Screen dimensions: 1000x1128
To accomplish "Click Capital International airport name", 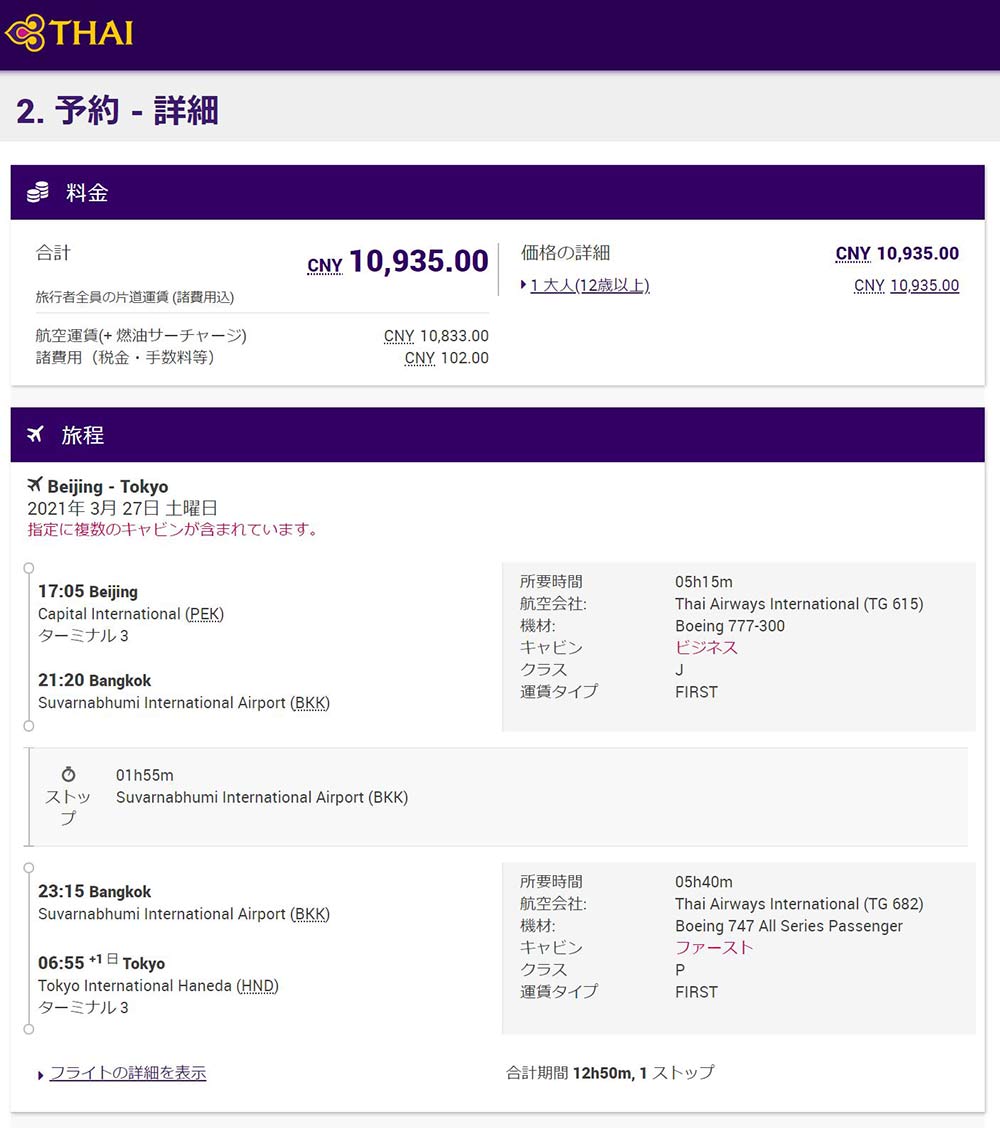I will [109, 614].
